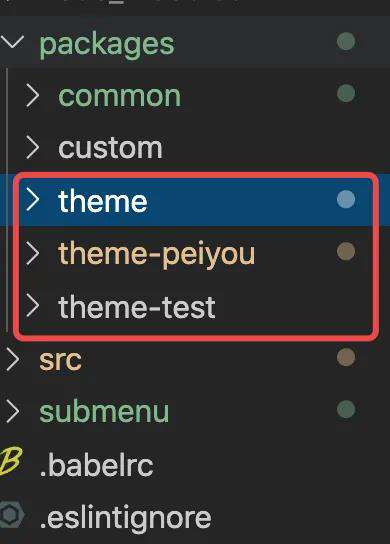This screenshot has height=544, width=390.
Task: Click the tan status dot beside src
Action: coord(346,357)
